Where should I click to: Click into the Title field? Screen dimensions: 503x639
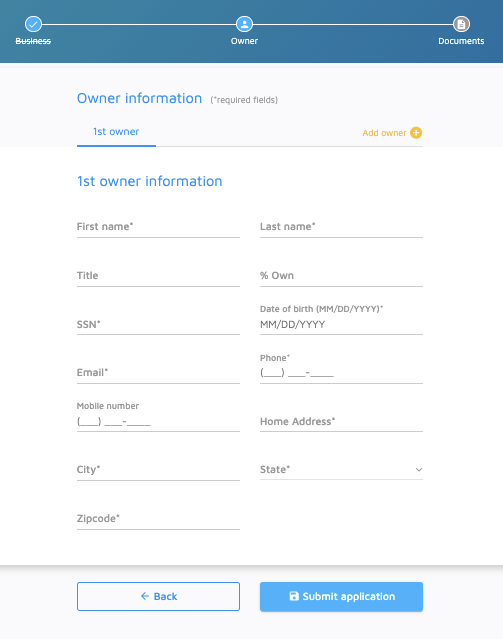(158, 275)
